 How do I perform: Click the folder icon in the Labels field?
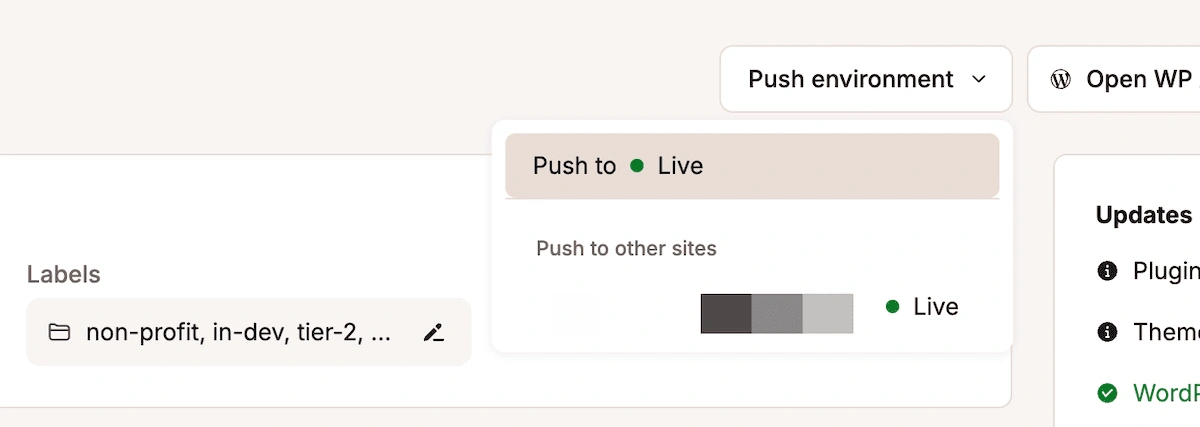point(59,333)
